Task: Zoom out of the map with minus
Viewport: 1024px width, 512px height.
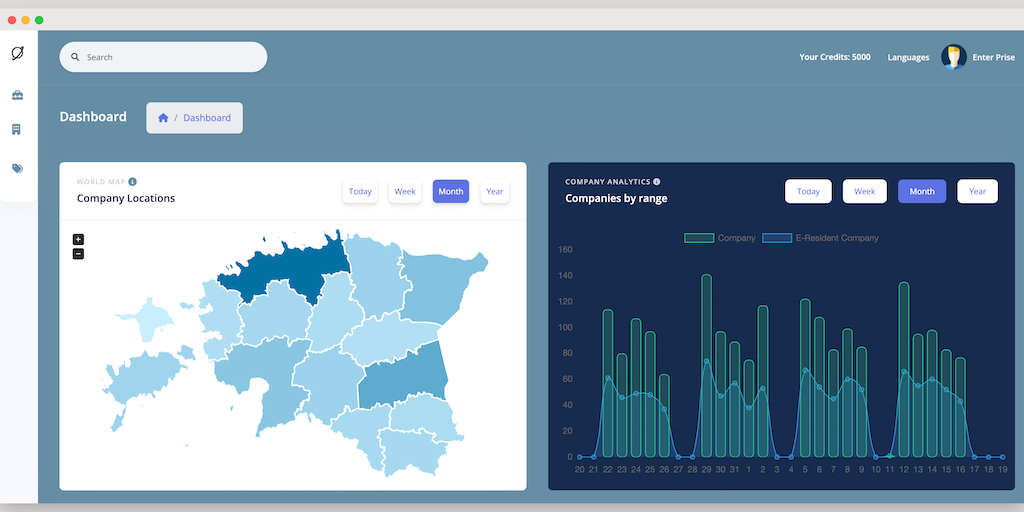Action: pyautogui.click(x=78, y=254)
